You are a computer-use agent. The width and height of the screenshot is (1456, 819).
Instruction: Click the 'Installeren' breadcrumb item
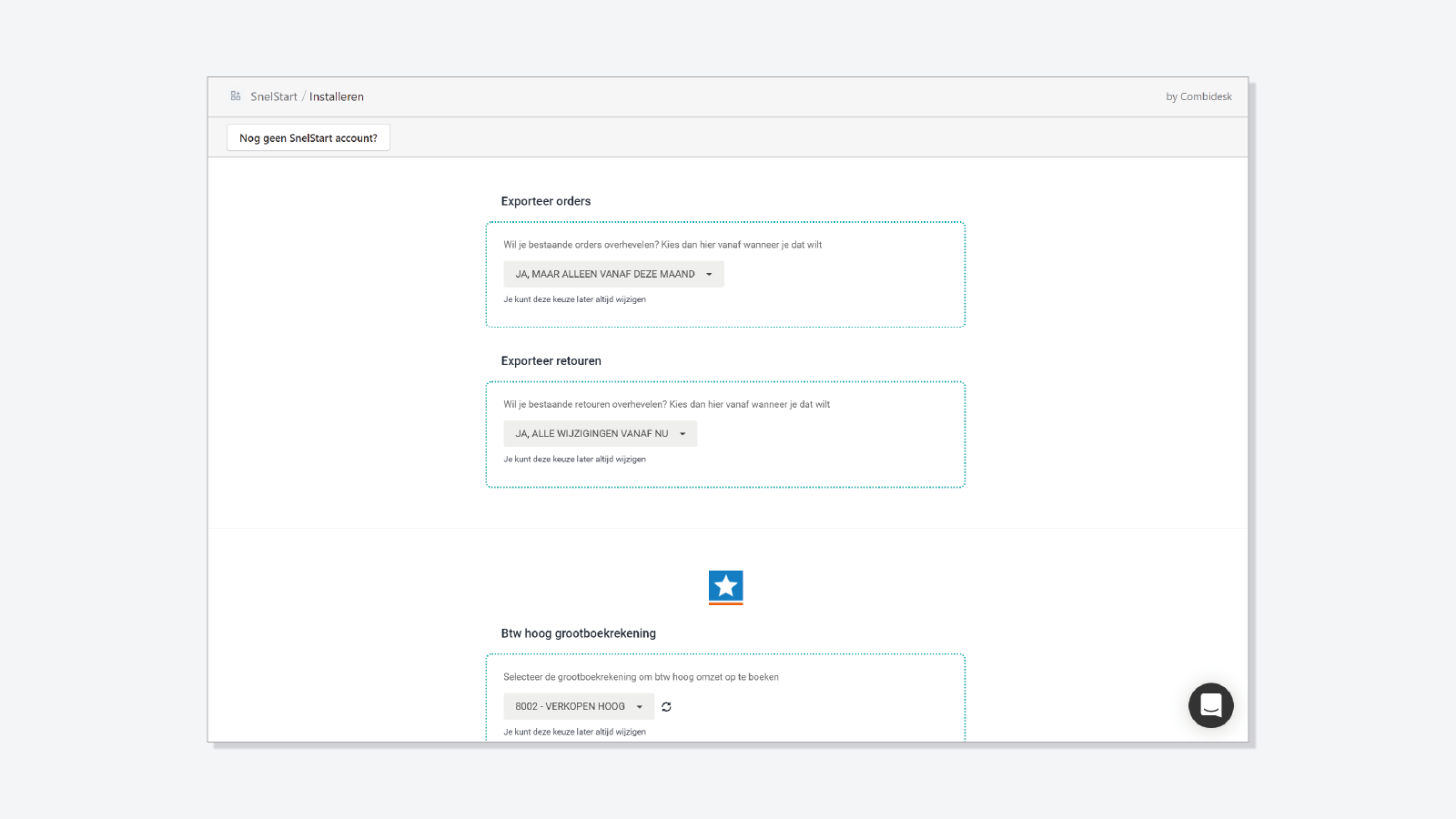[337, 96]
